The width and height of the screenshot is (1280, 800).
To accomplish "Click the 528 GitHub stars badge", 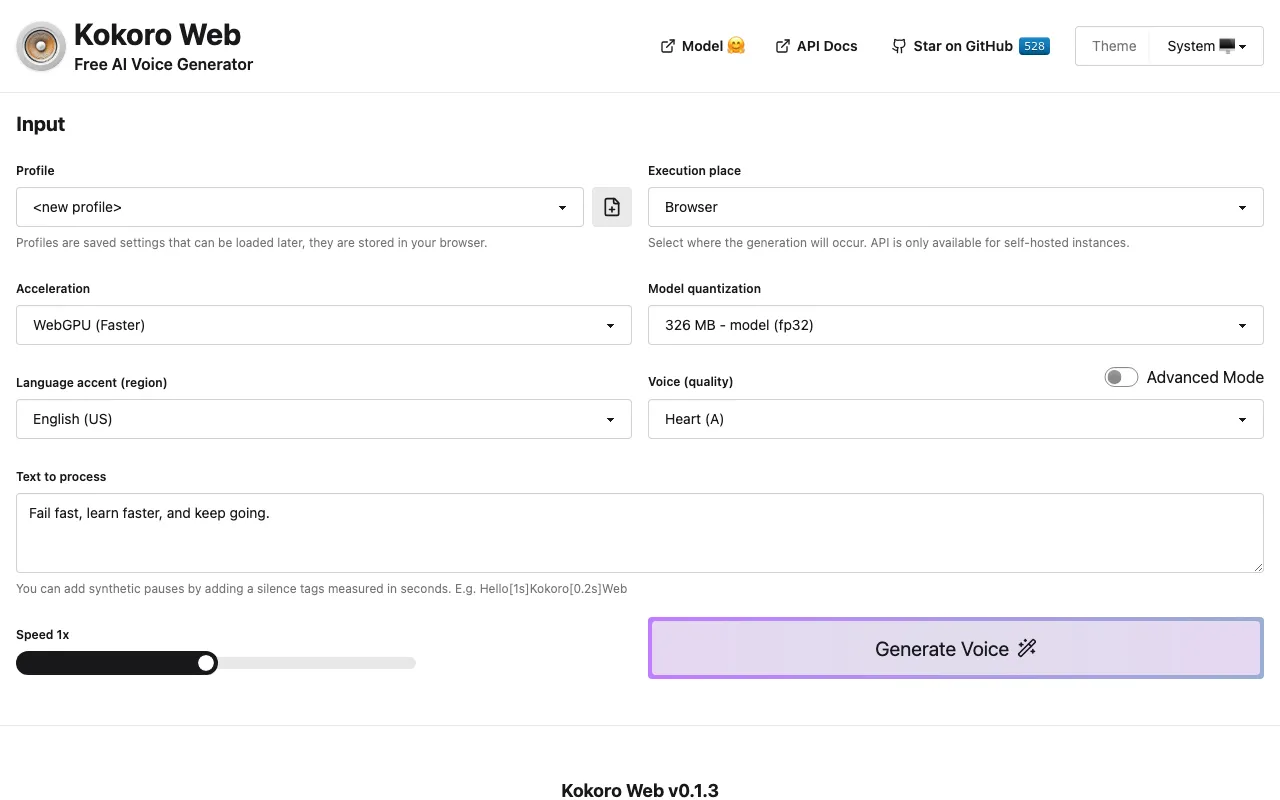I will point(1034,46).
